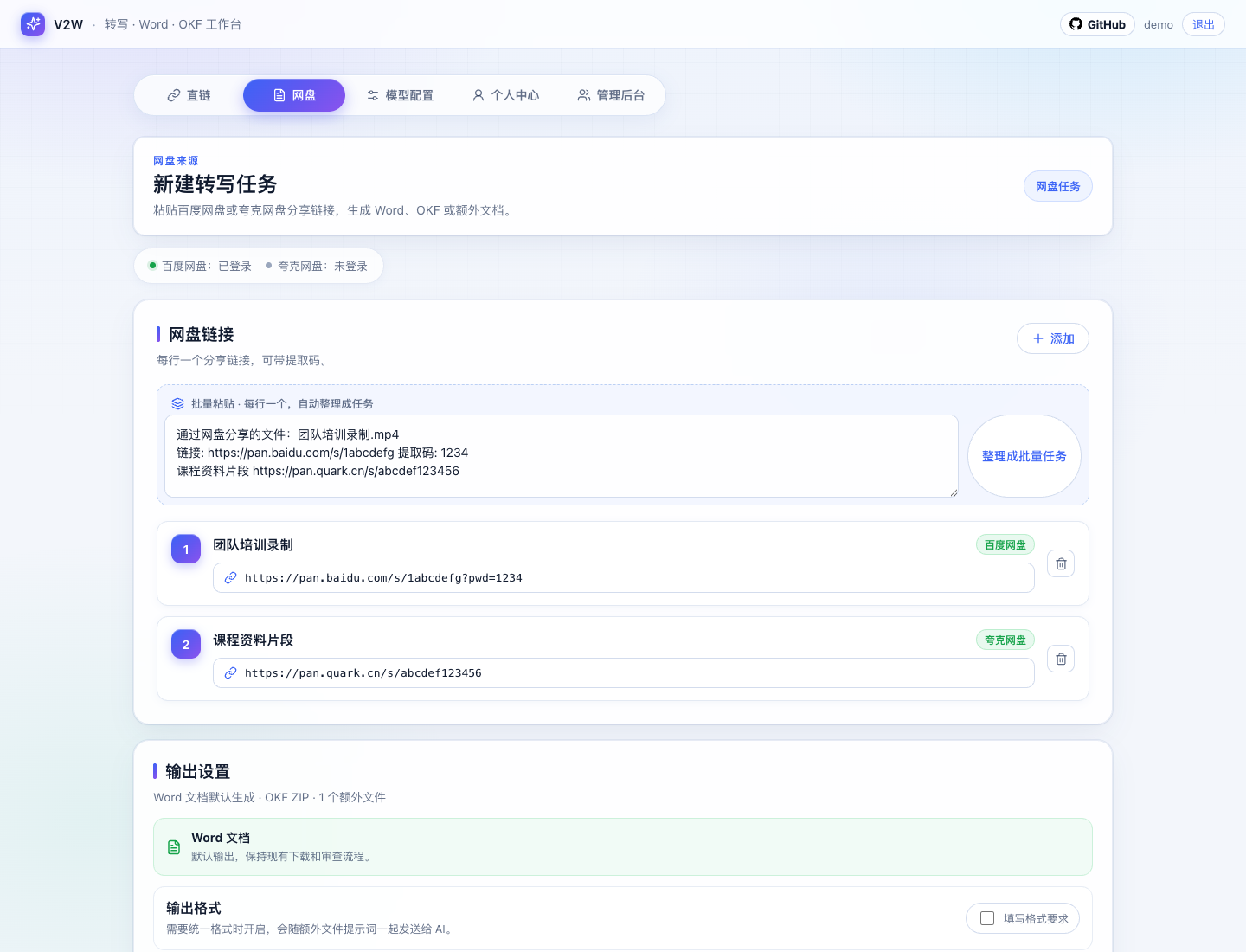Check the 填写格式要求 checkbox
Viewport: 1246px width, 952px height.
tap(987, 918)
